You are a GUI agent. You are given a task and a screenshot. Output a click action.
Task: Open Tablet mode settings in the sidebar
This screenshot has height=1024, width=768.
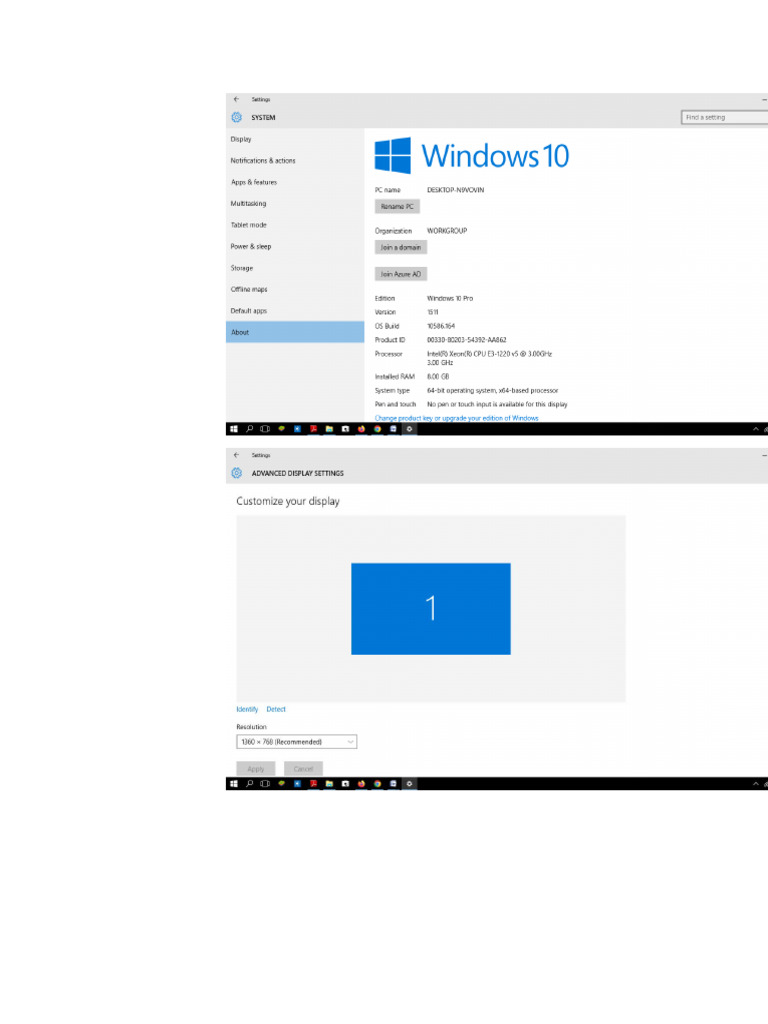click(295, 225)
